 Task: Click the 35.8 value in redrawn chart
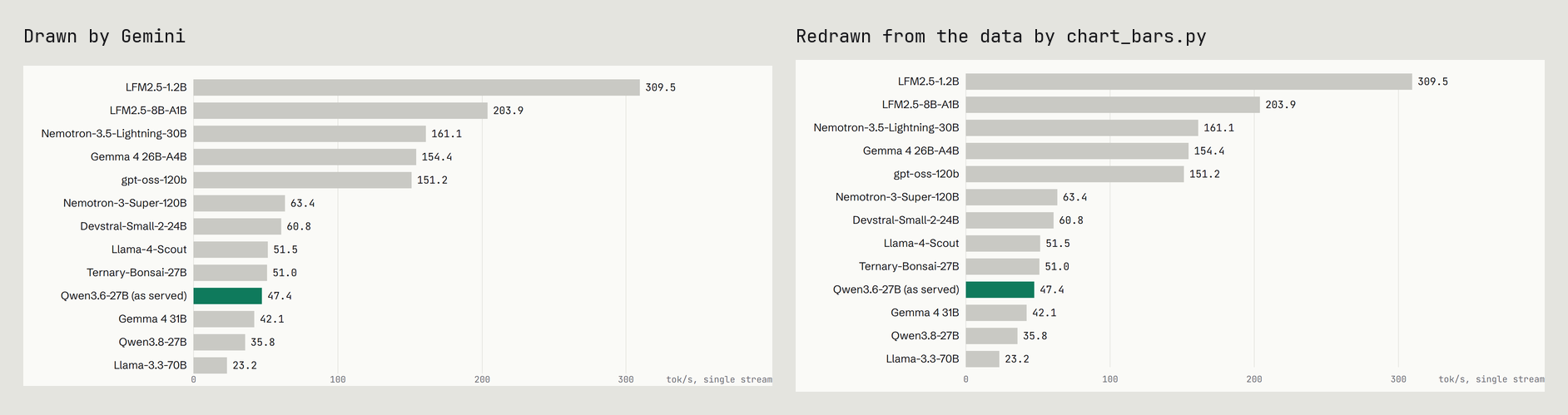(x=1035, y=336)
